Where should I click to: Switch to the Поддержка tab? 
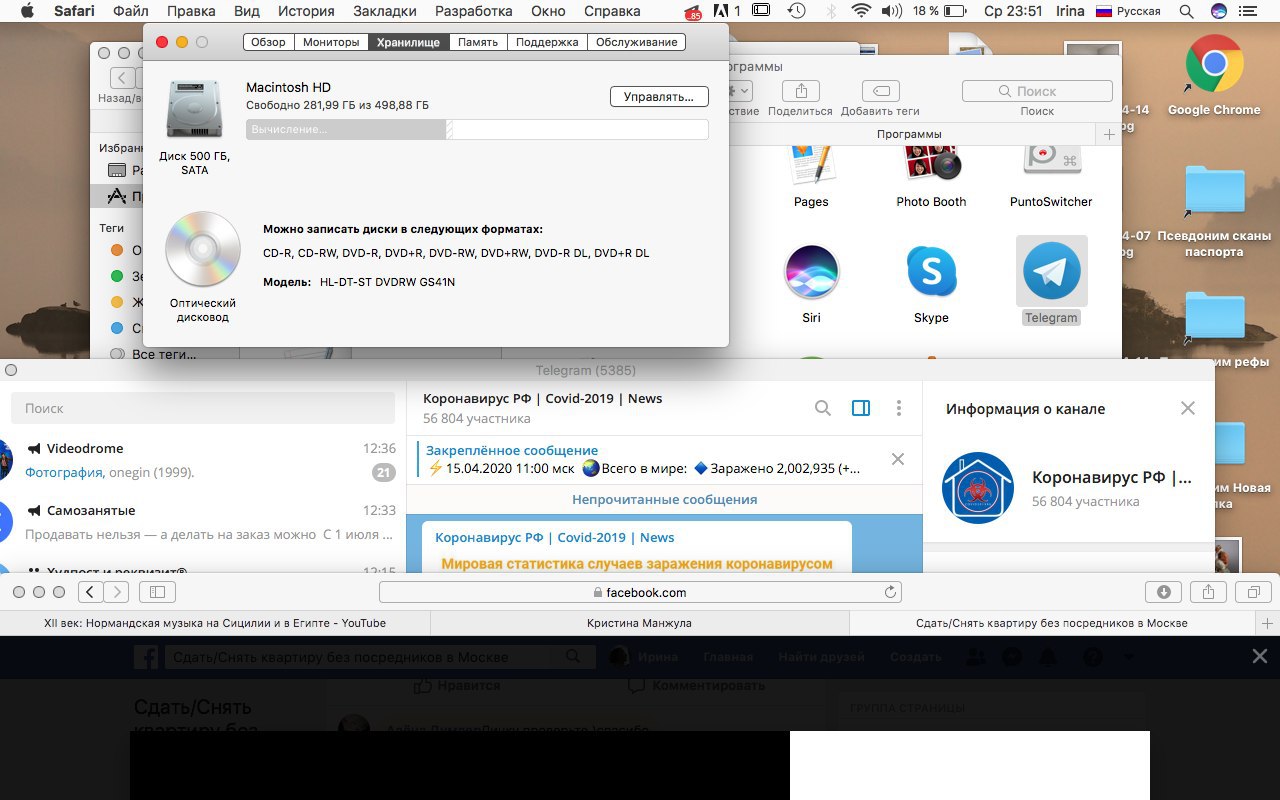pyautogui.click(x=547, y=42)
